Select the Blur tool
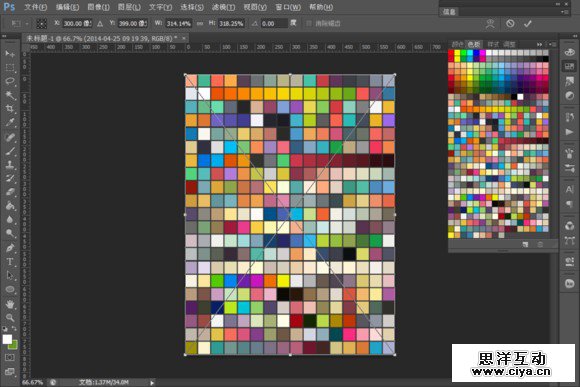The image size is (580, 387). point(10,219)
